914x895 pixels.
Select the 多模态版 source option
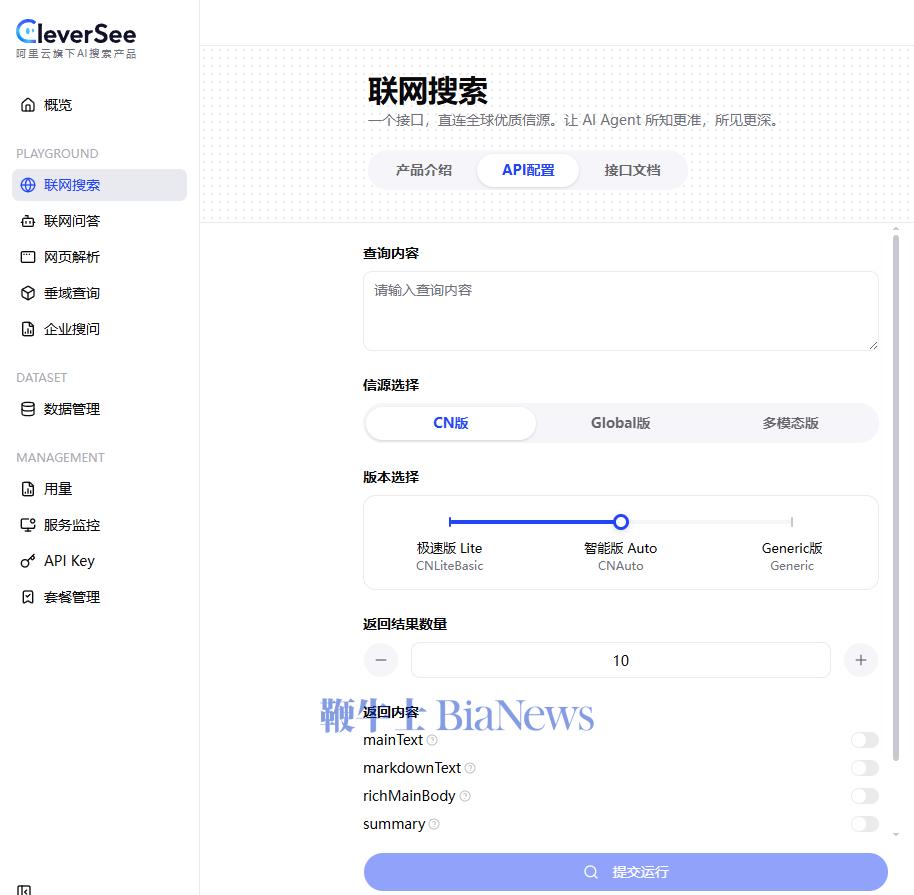click(790, 423)
